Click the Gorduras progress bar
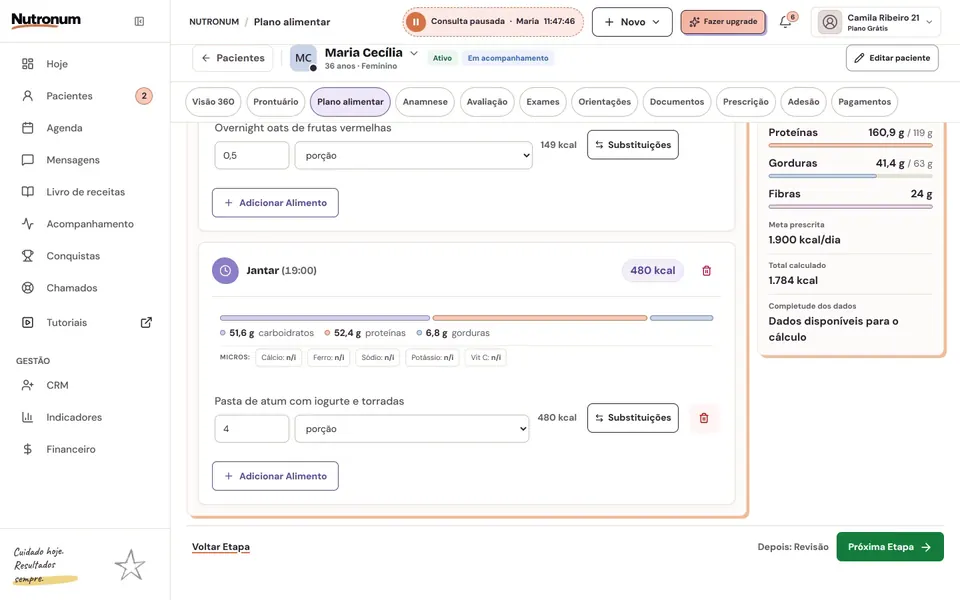 pyautogui.click(x=850, y=176)
